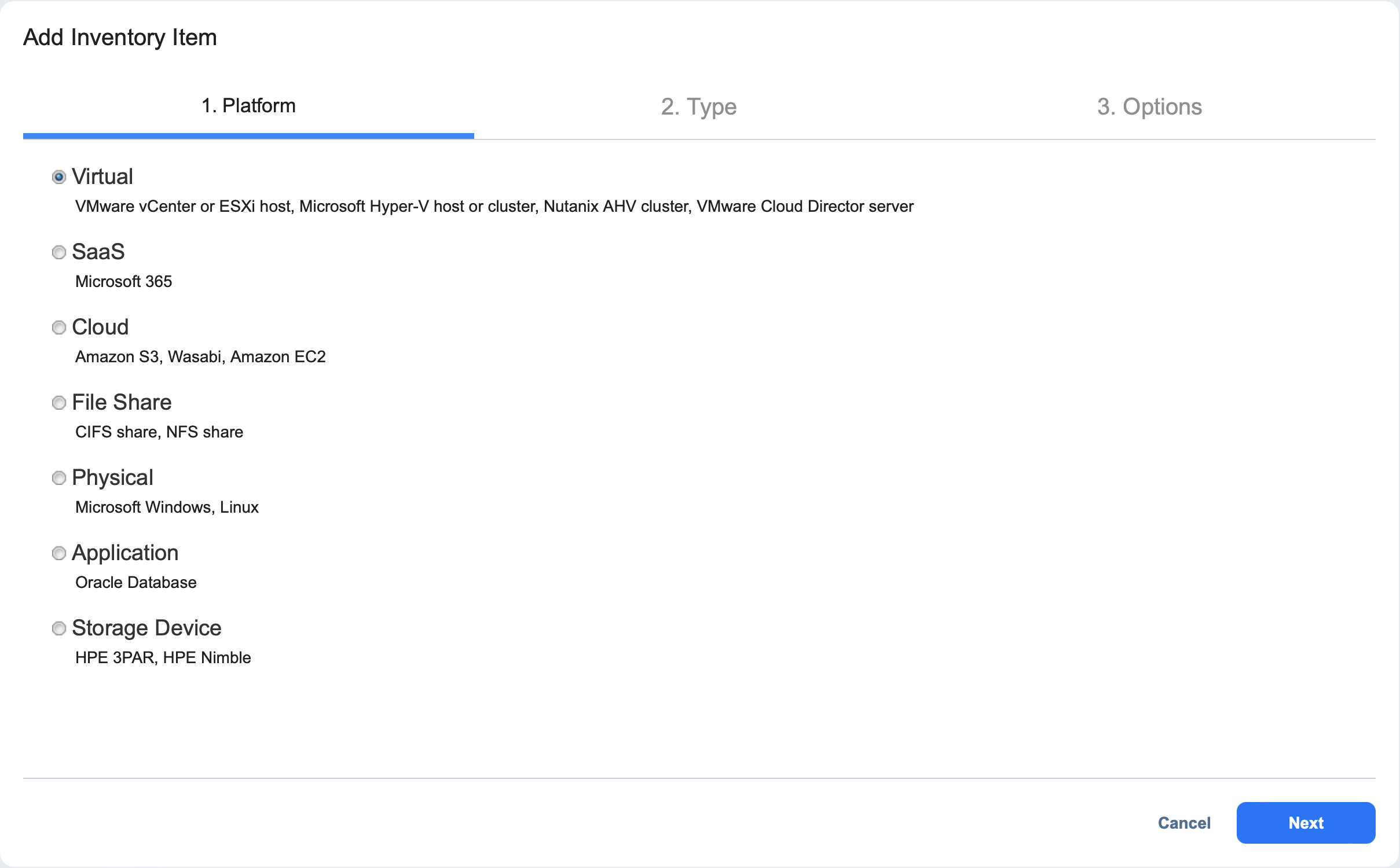Go to the 3. Options step tab
This screenshot has width=1400, height=868.
tap(1150, 106)
